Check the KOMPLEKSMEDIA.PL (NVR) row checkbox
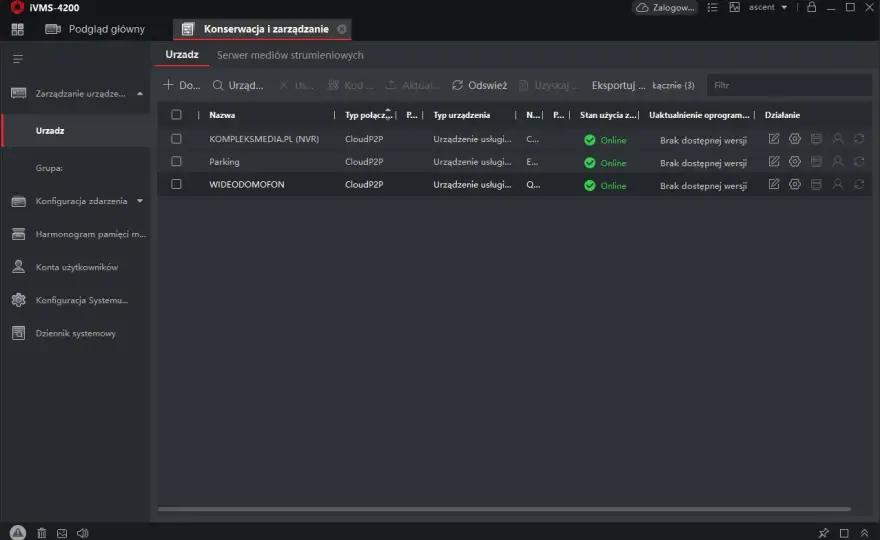Image resolution: width=880 pixels, height=540 pixels. coord(176,138)
